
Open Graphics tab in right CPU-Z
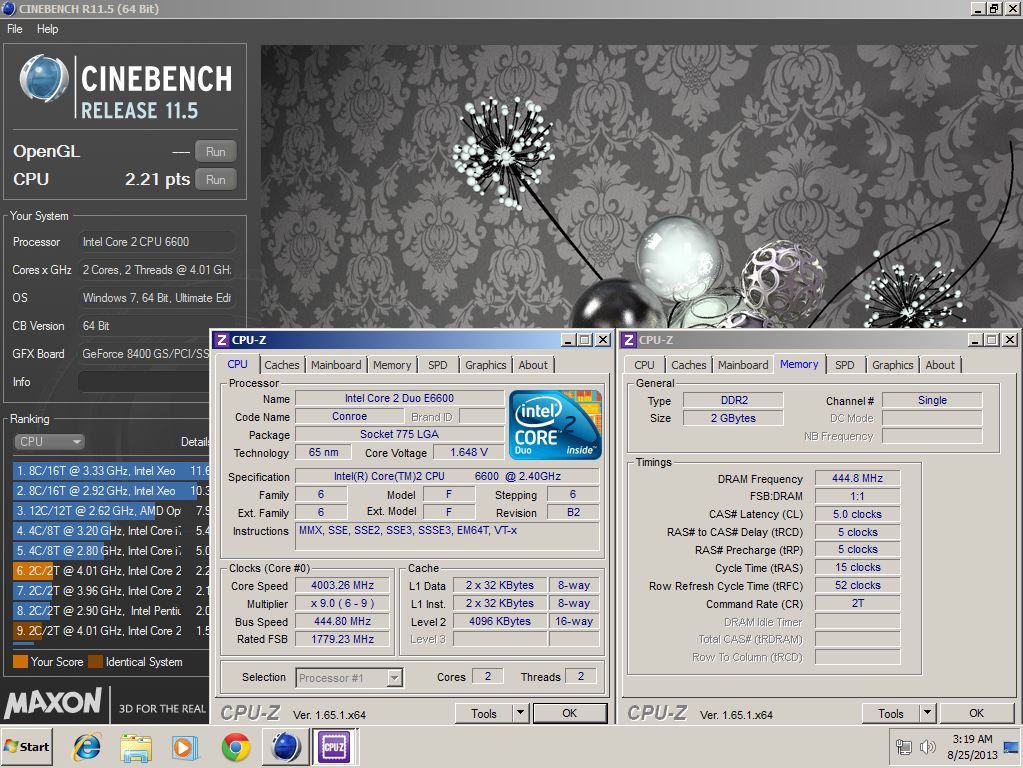pyautogui.click(x=893, y=365)
